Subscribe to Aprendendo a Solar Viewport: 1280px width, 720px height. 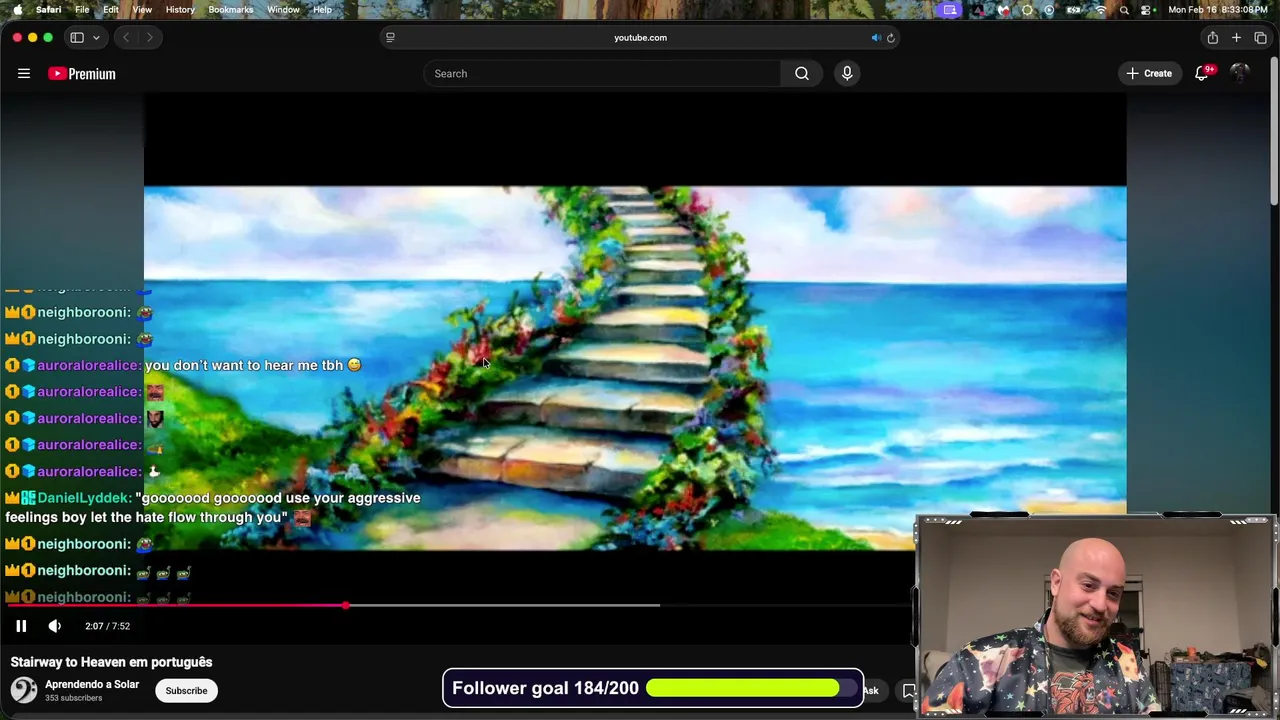(x=186, y=690)
